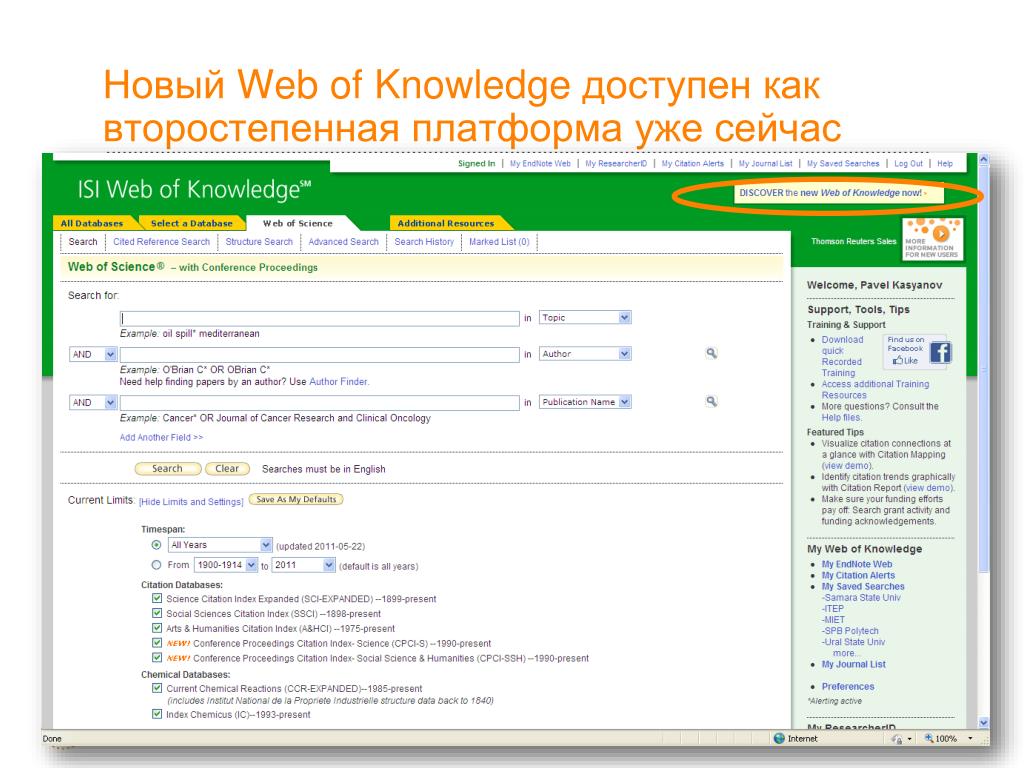Click the Search button
Viewport: 1024px width, 768px height.
click(x=168, y=468)
